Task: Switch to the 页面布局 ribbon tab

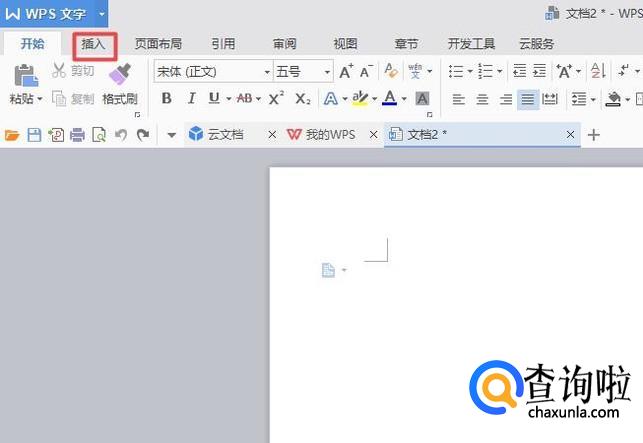Action: 158,44
